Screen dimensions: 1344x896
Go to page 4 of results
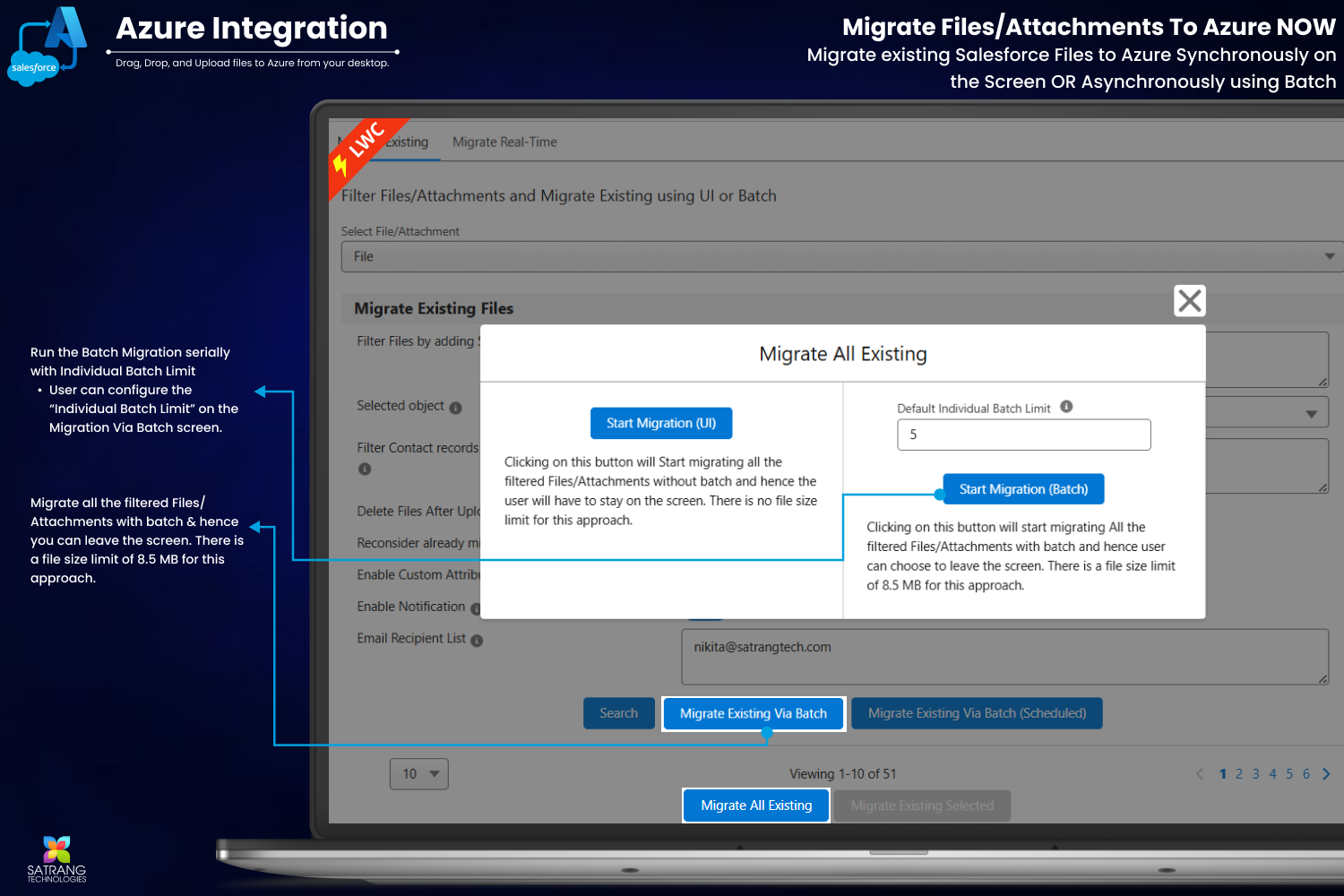[x=1272, y=774]
